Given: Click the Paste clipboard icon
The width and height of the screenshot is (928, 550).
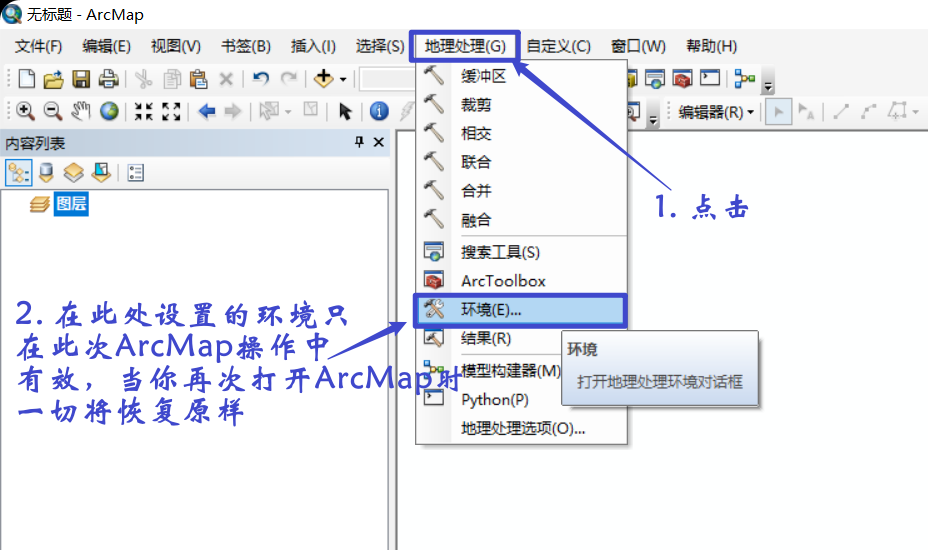Looking at the screenshot, I should click(x=198, y=79).
